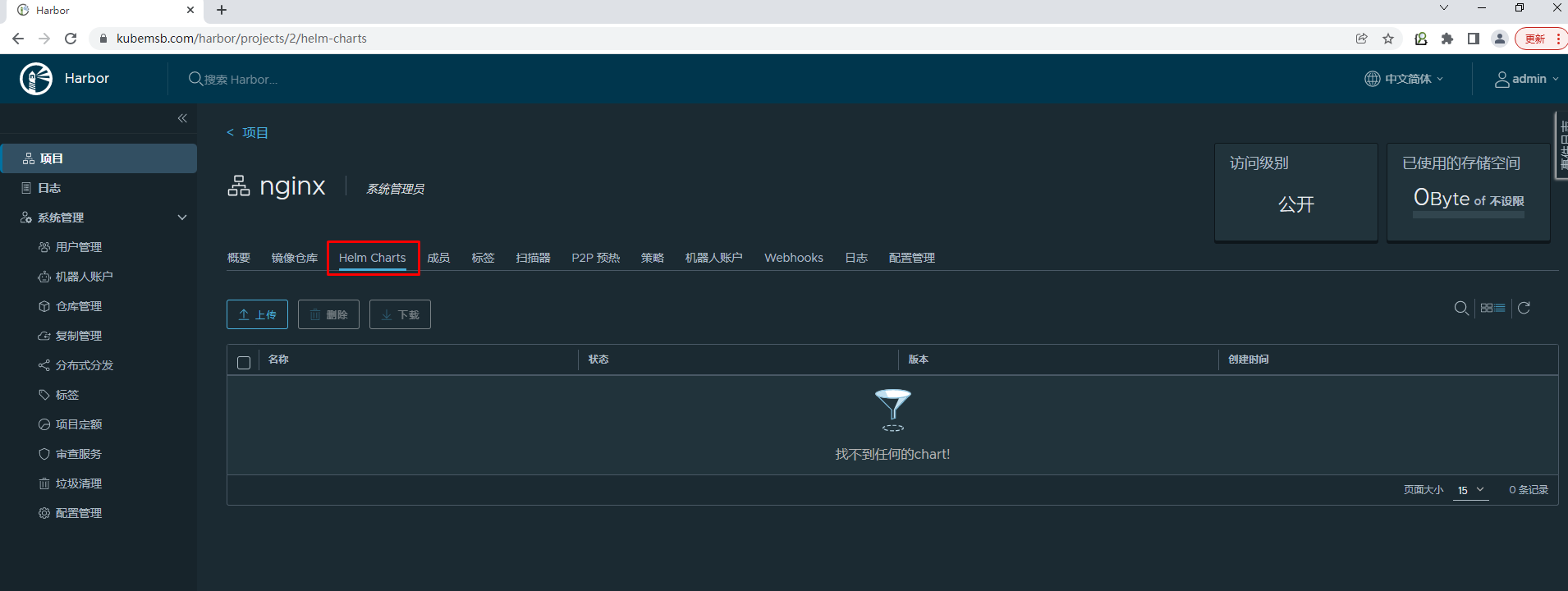Go back in browser history

tap(18, 39)
